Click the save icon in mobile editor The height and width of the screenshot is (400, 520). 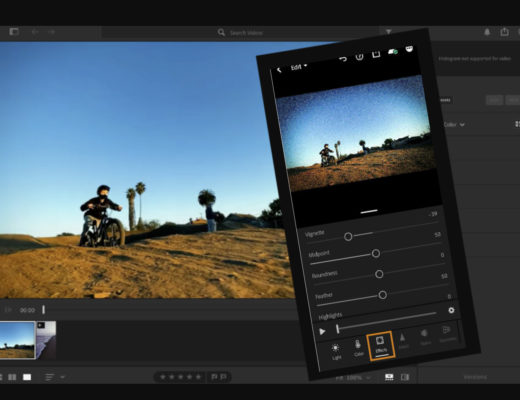point(376,54)
